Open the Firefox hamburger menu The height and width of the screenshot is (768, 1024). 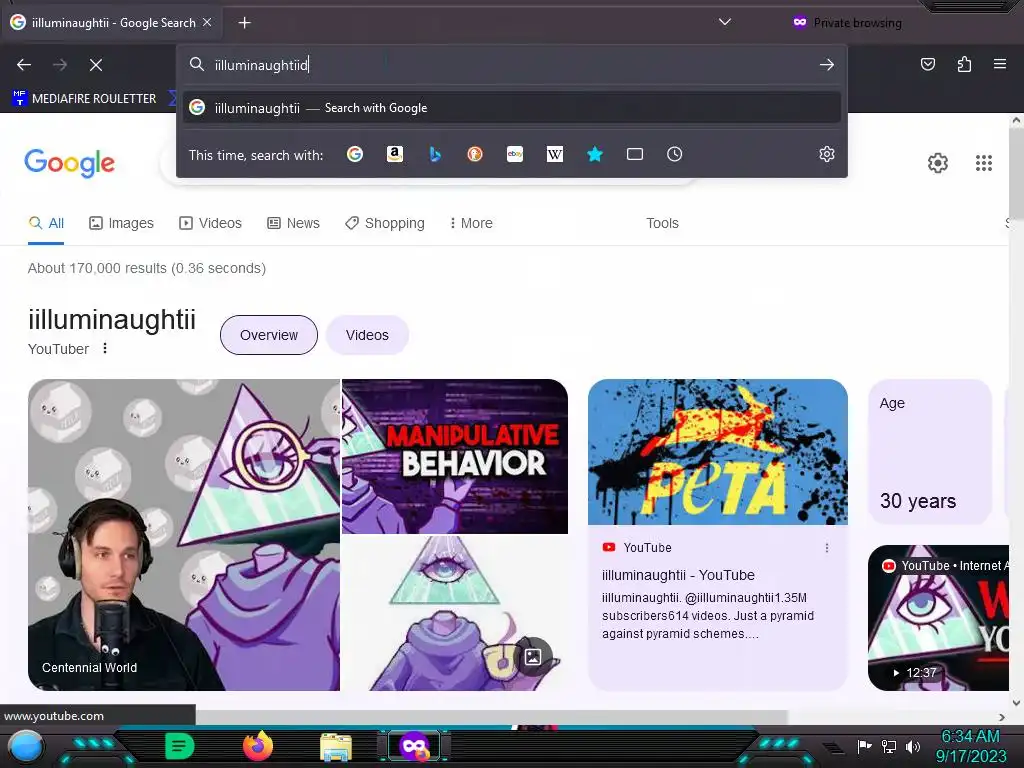pyautogui.click(x=1000, y=64)
